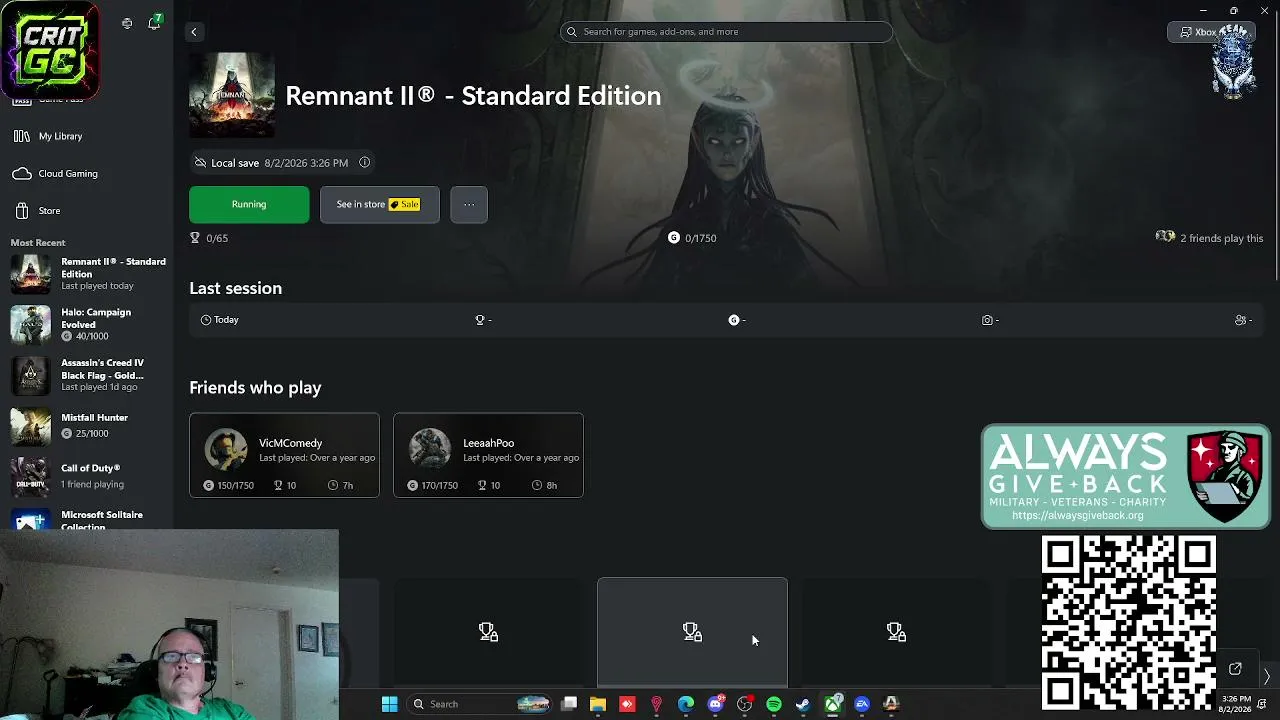Open the red app icon next to File Explorer
Screen dimensions: 1280x720
pyautogui.click(x=627, y=704)
